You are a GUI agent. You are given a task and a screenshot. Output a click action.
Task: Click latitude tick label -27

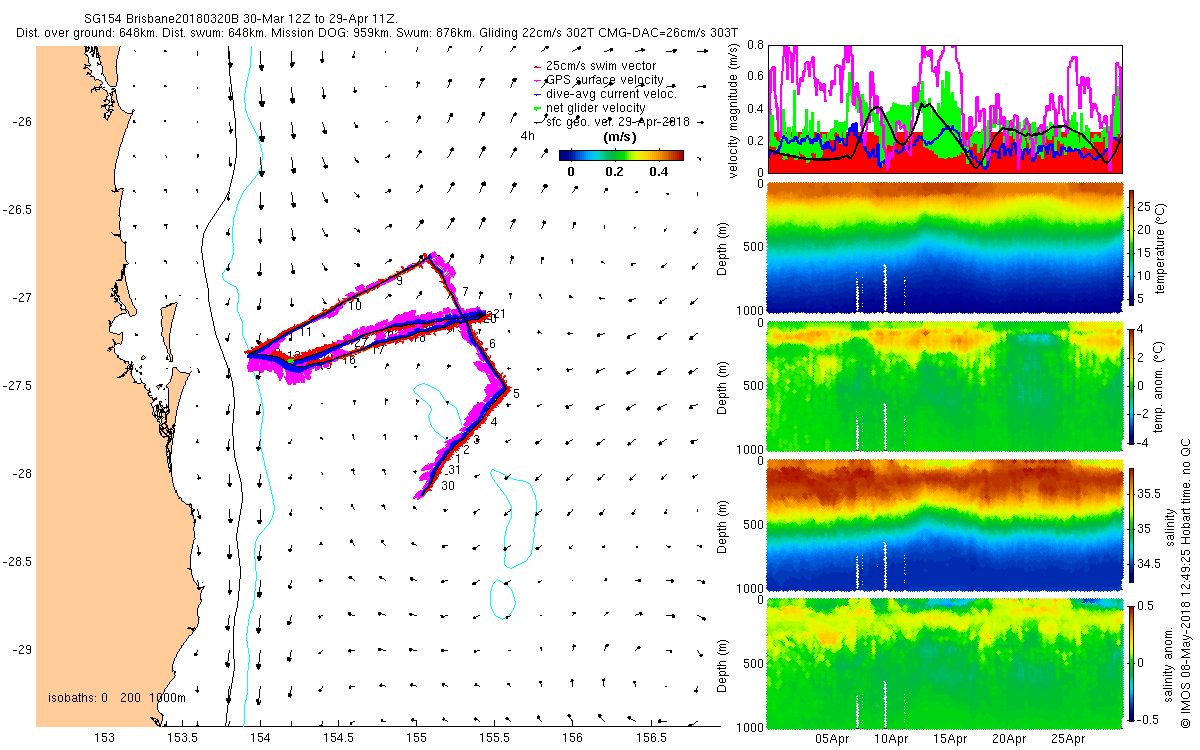pyautogui.click(x=23, y=298)
